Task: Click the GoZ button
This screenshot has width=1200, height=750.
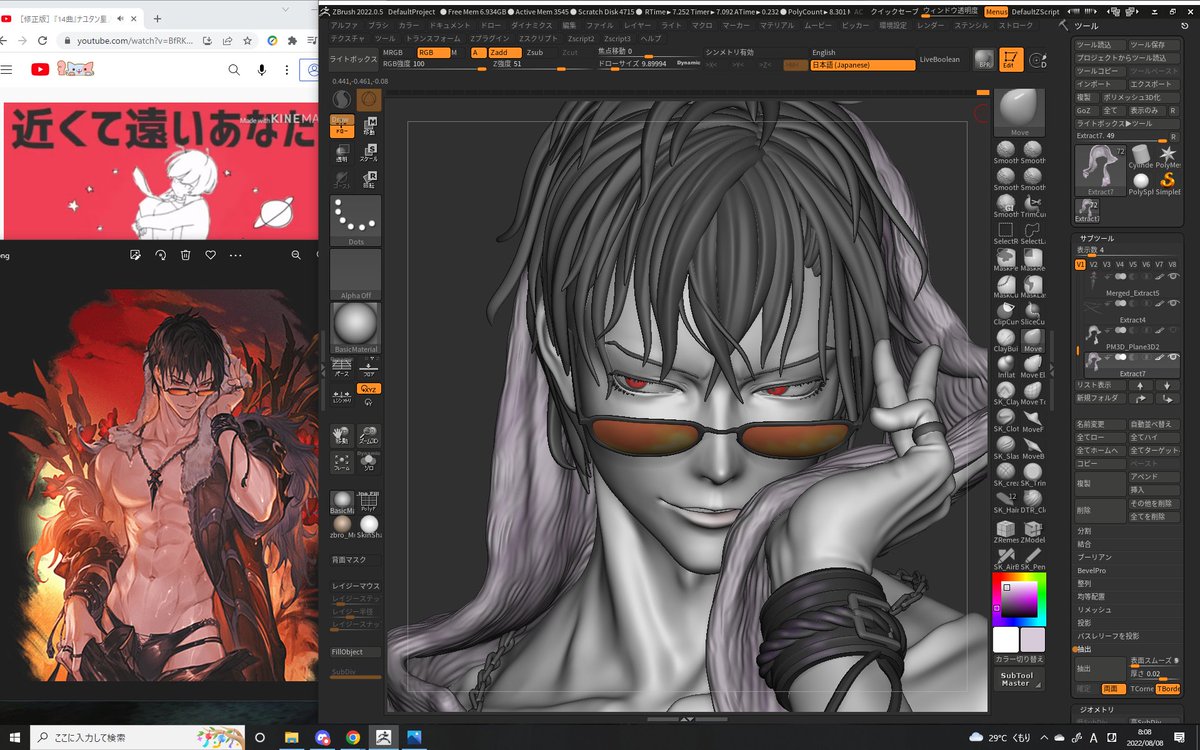Action: point(1084,110)
